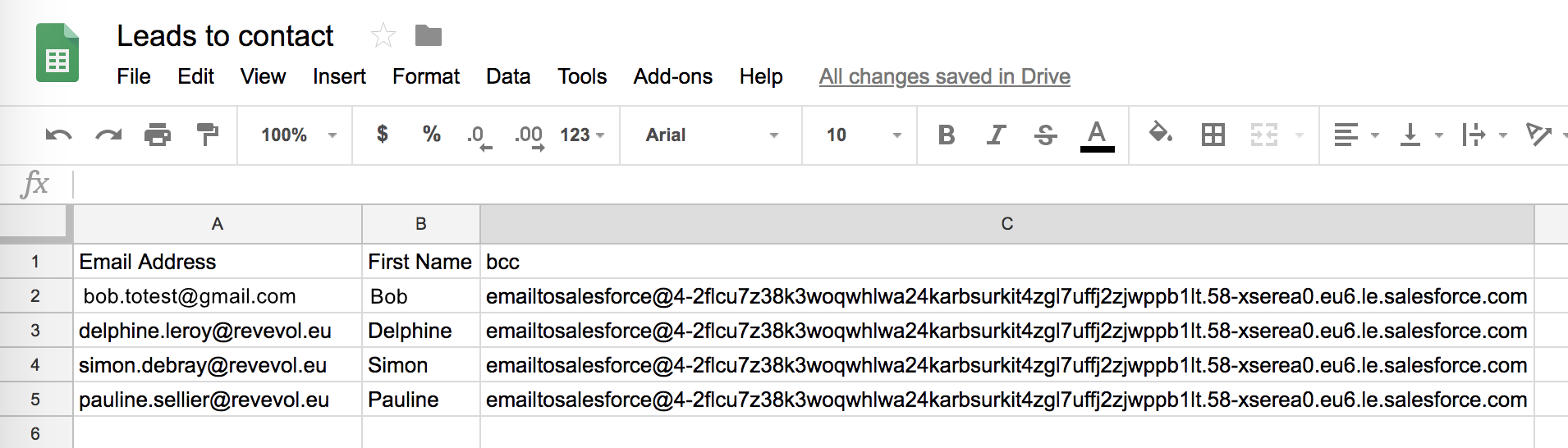This screenshot has width=1568, height=448.
Task: Open the Add-ons menu
Action: coord(672,76)
